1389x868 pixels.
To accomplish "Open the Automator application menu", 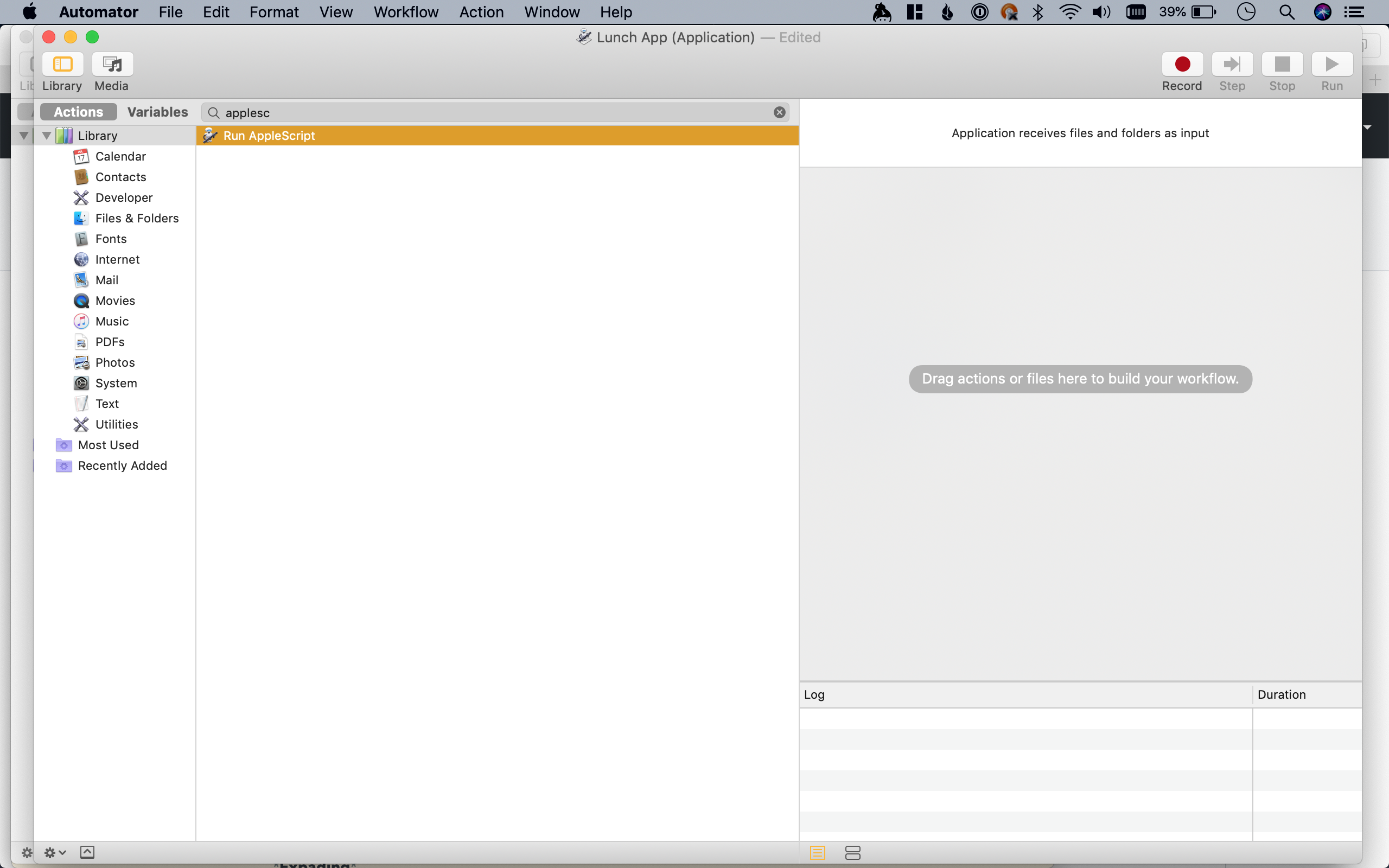I will click(99, 12).
